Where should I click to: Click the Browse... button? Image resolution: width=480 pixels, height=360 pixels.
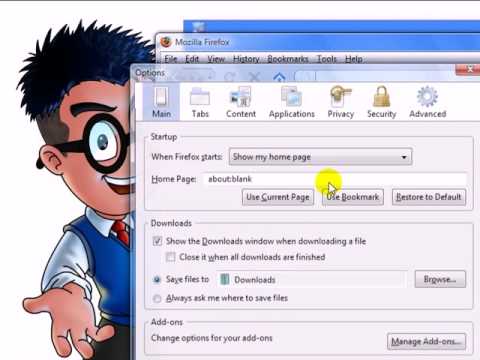[440, 279]
